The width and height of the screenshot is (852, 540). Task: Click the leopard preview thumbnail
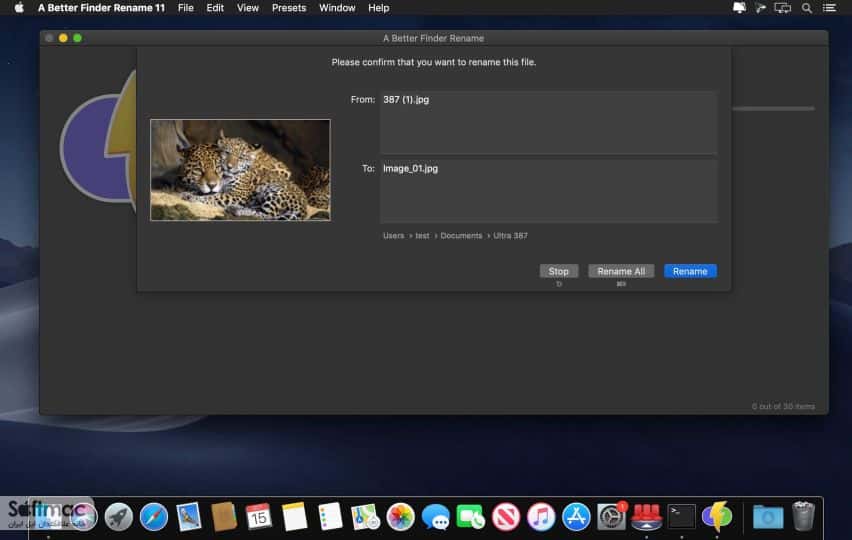(240, 170)
